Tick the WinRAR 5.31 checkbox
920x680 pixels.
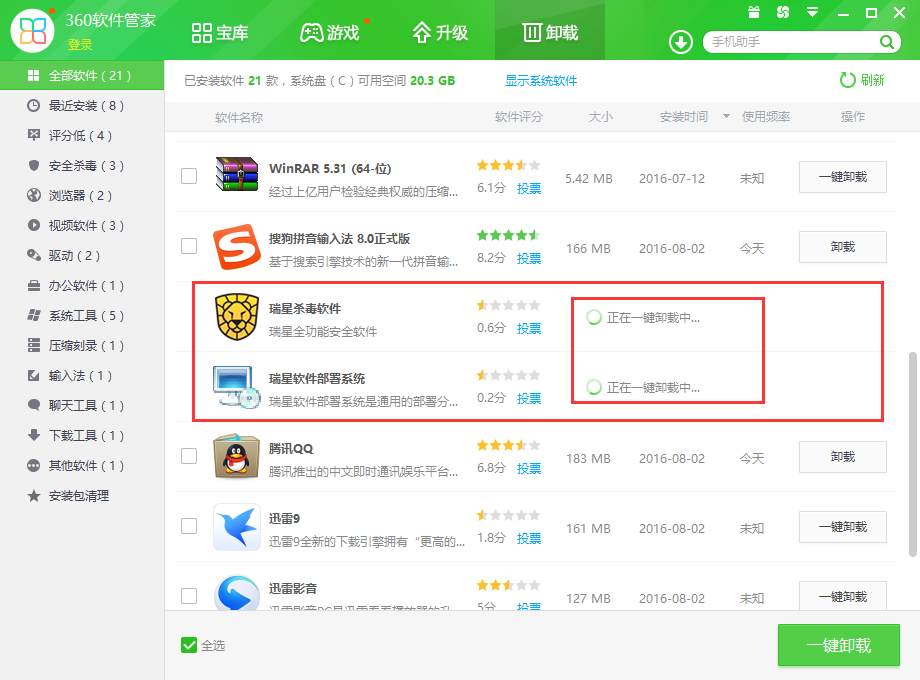(189, 176)
